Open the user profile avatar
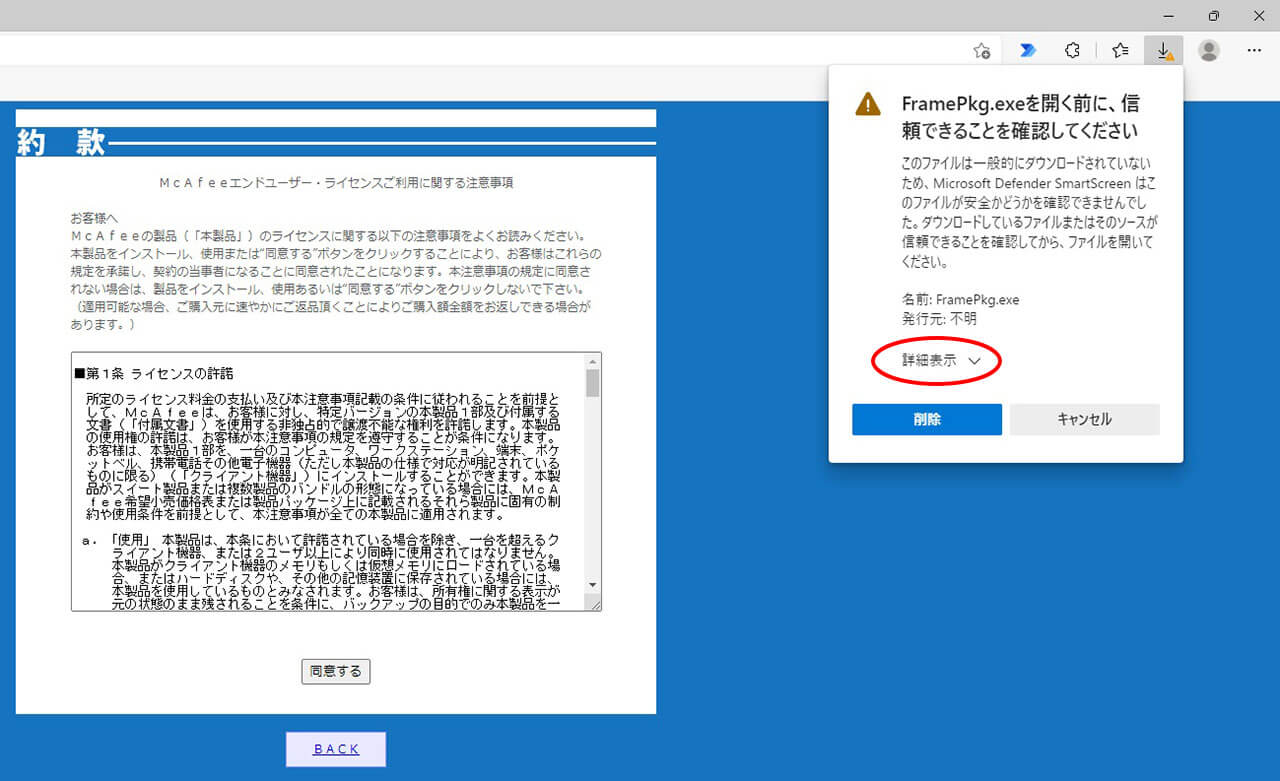Viewport: 1280px width, 781px height. tap(1209, 51)
